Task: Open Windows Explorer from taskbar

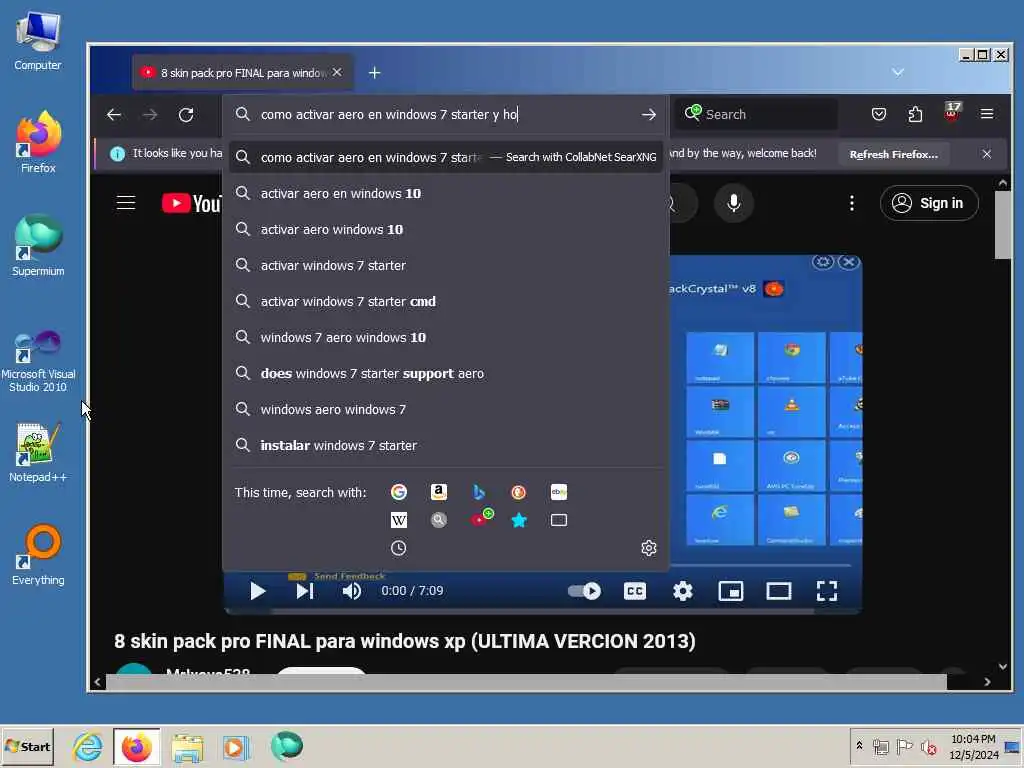Action: coord(187,746)
